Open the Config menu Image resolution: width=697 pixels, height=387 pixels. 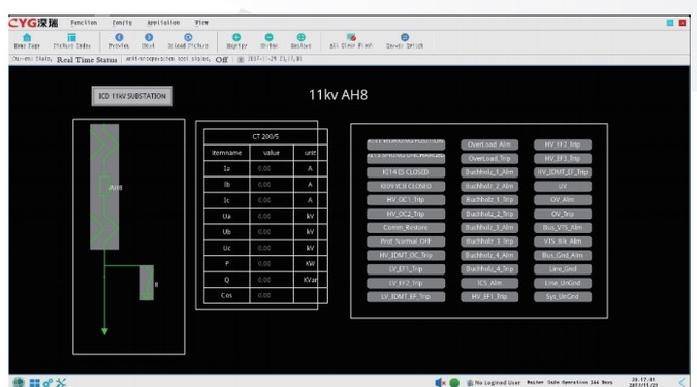coord(122,23)
